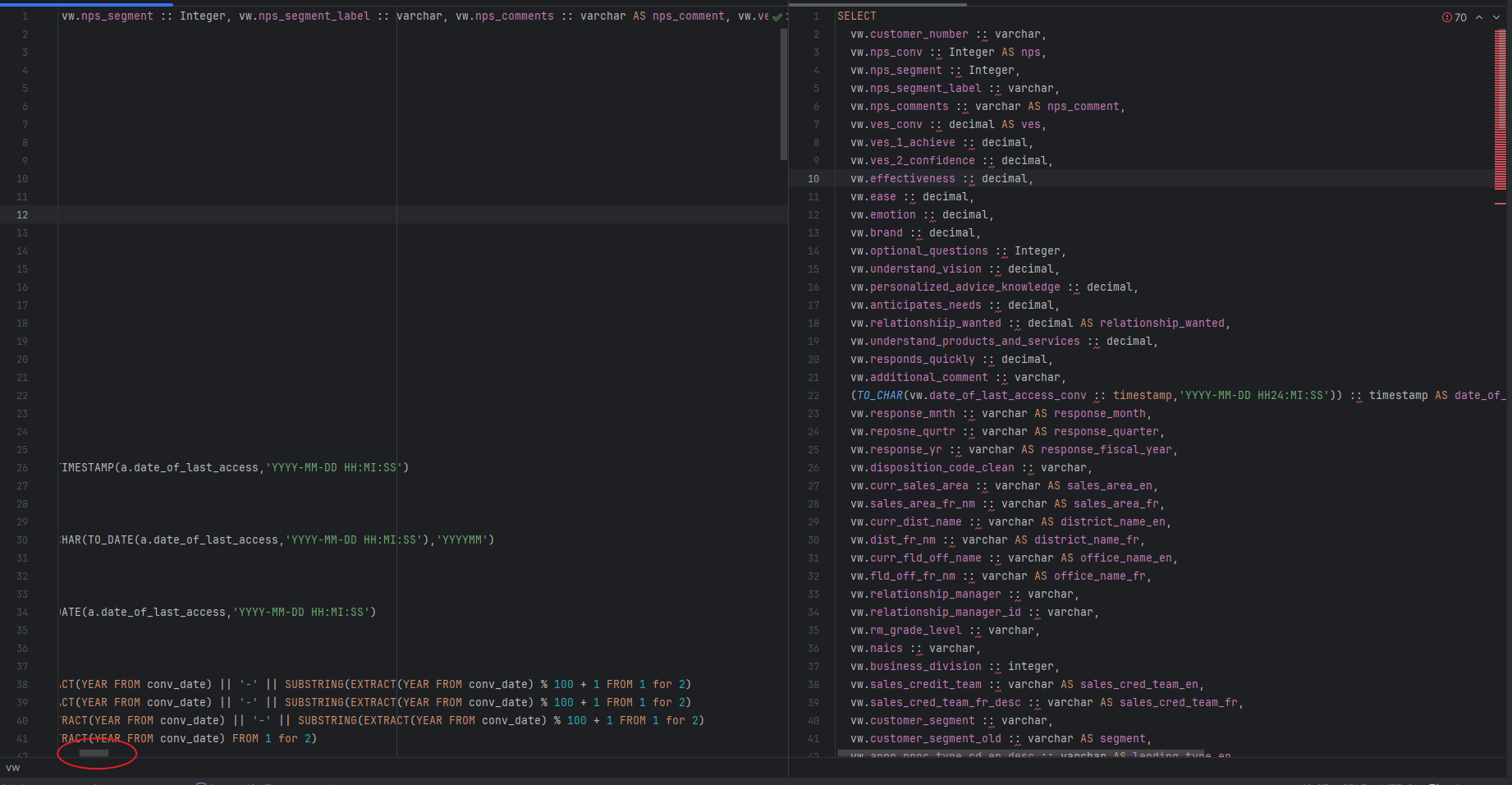1512x785 pixels.
Task: Click vw.additional_comment column text
Action: coord(919,378)
